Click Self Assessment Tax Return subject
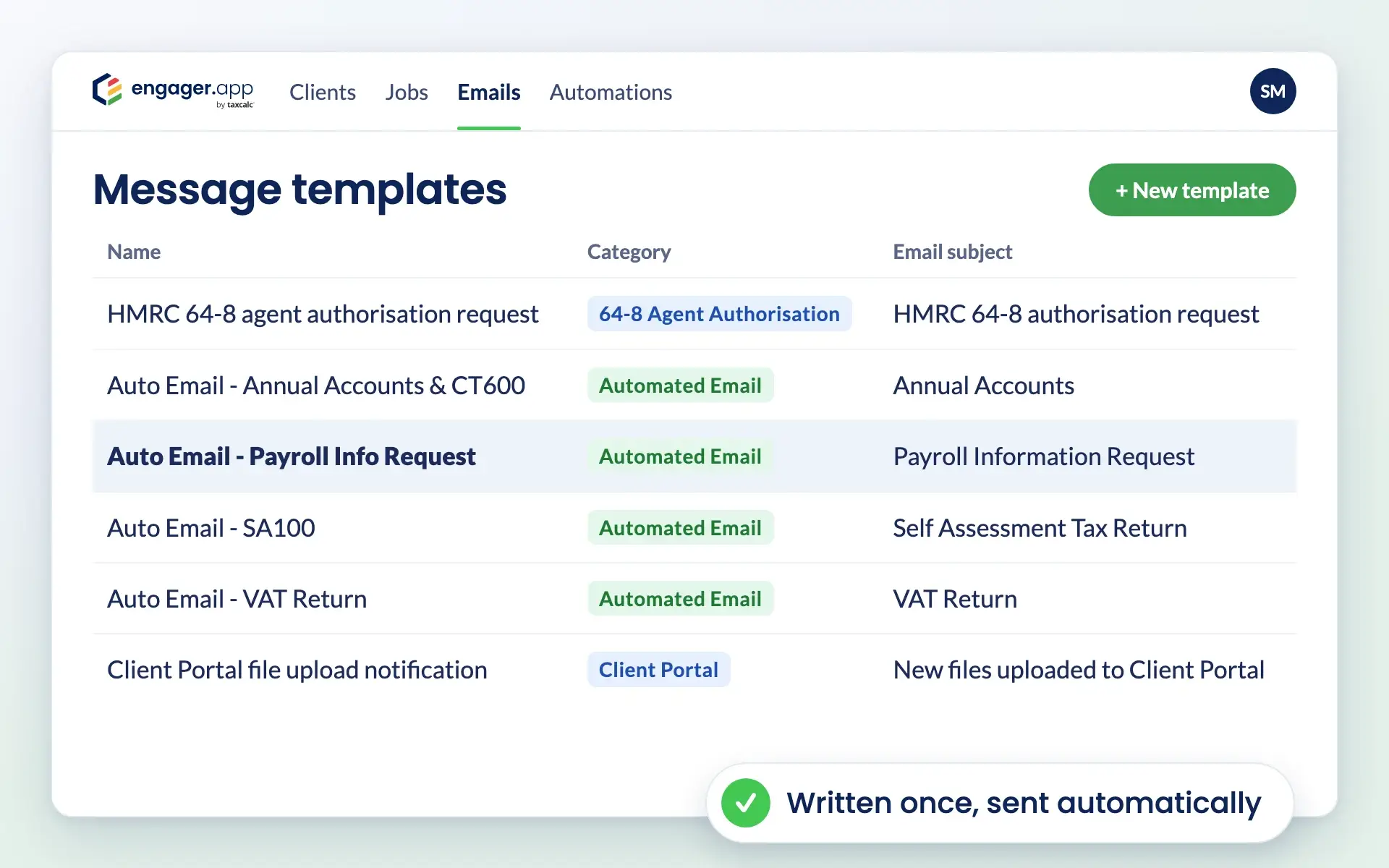 1040,528
